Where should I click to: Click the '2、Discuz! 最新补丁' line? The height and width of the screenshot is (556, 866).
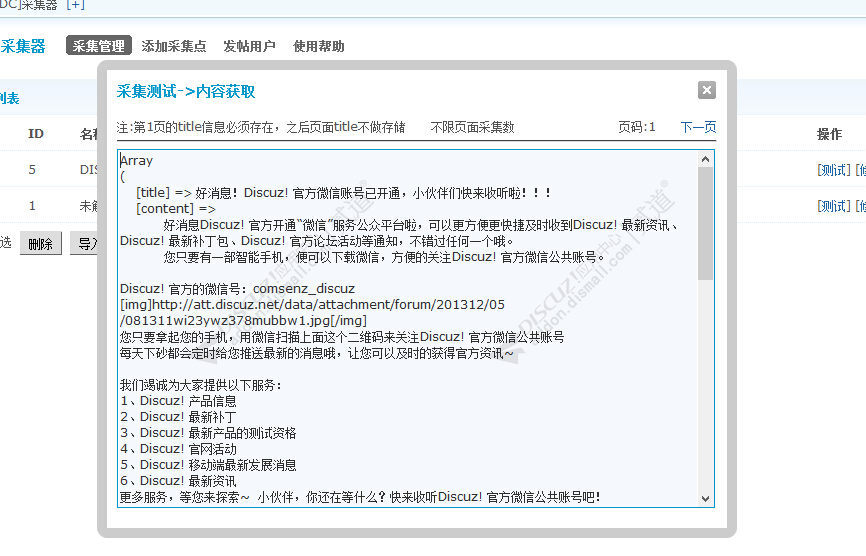tap(178, 417)
